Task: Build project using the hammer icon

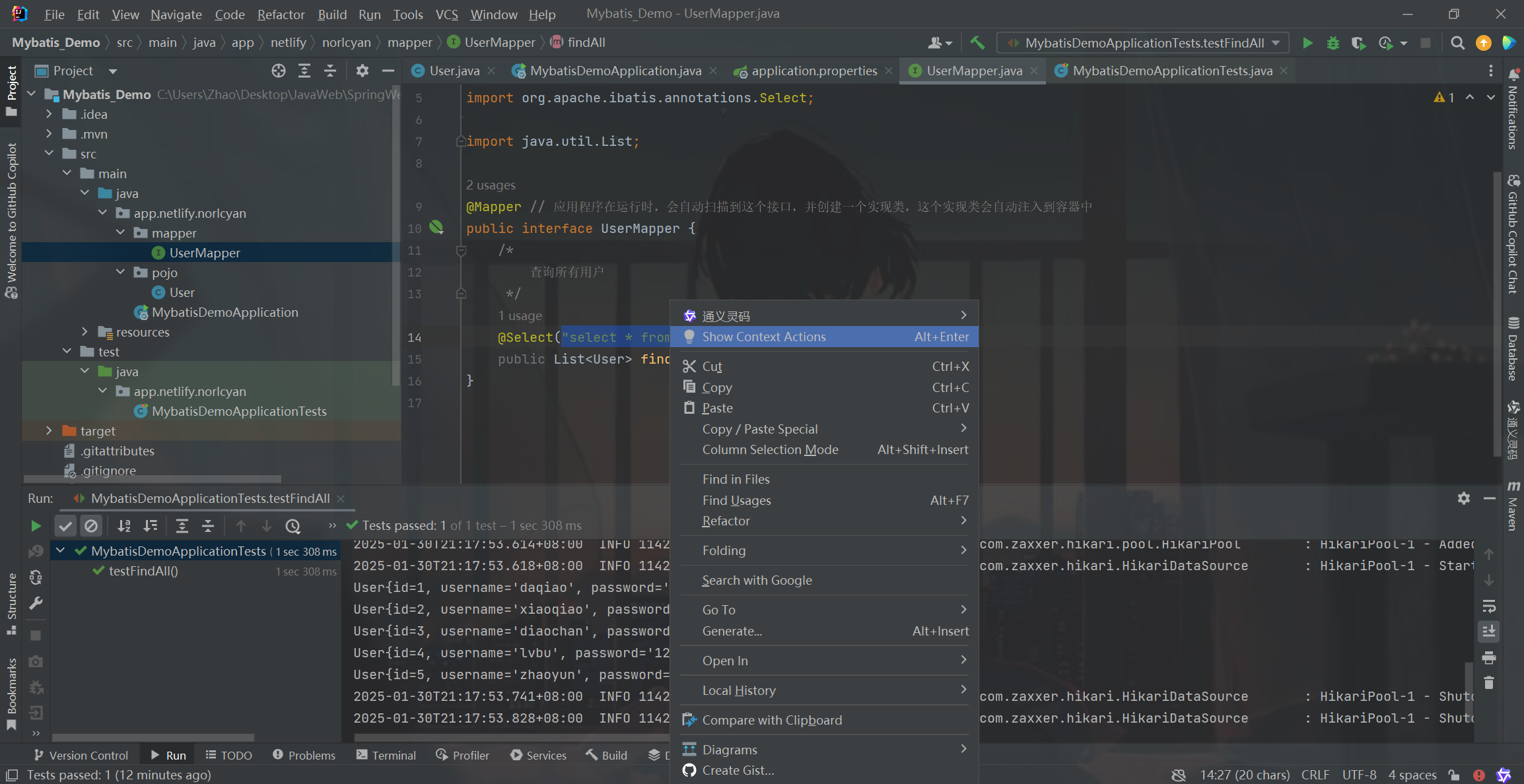Action: point(977,43)
